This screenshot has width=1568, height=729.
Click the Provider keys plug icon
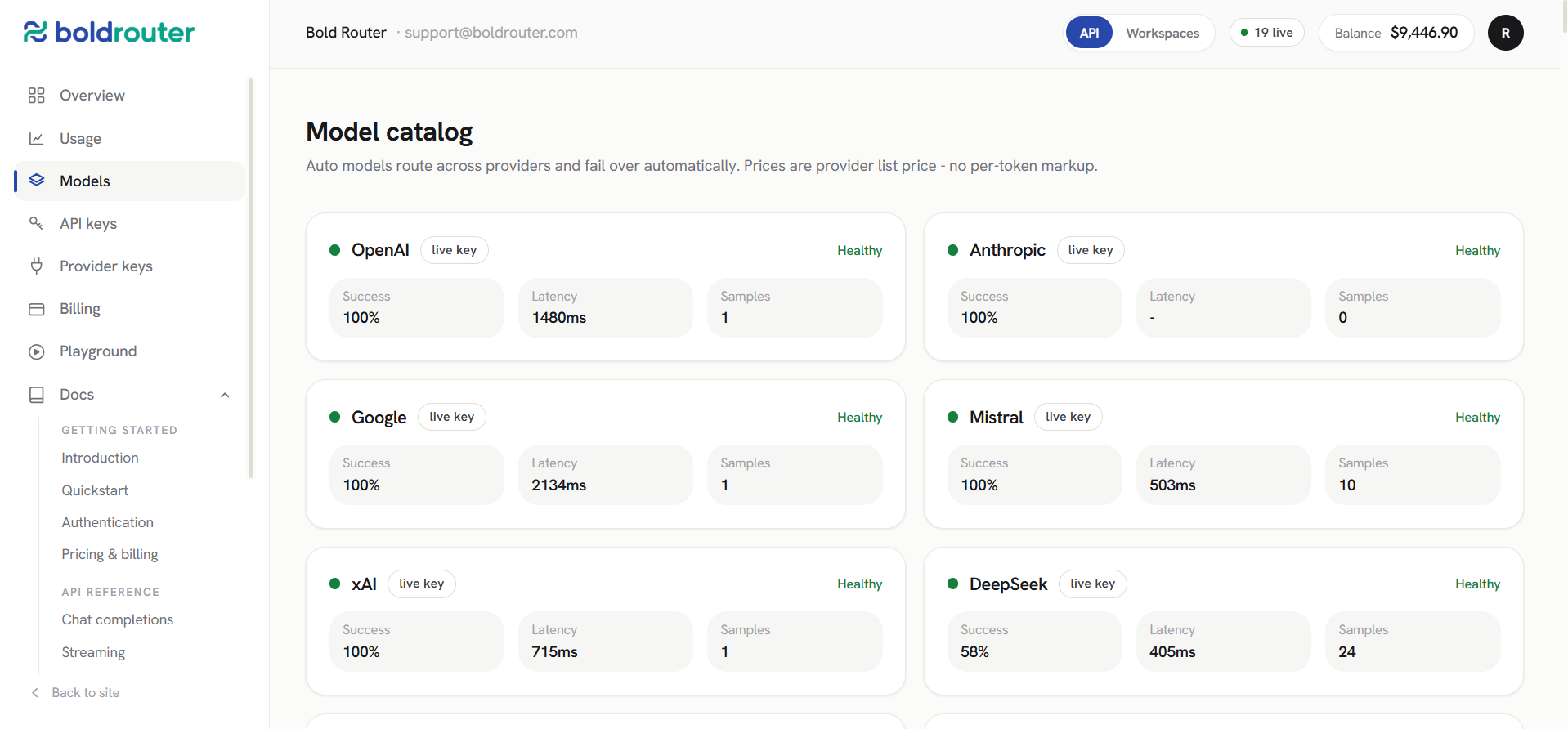pos(36,266)
